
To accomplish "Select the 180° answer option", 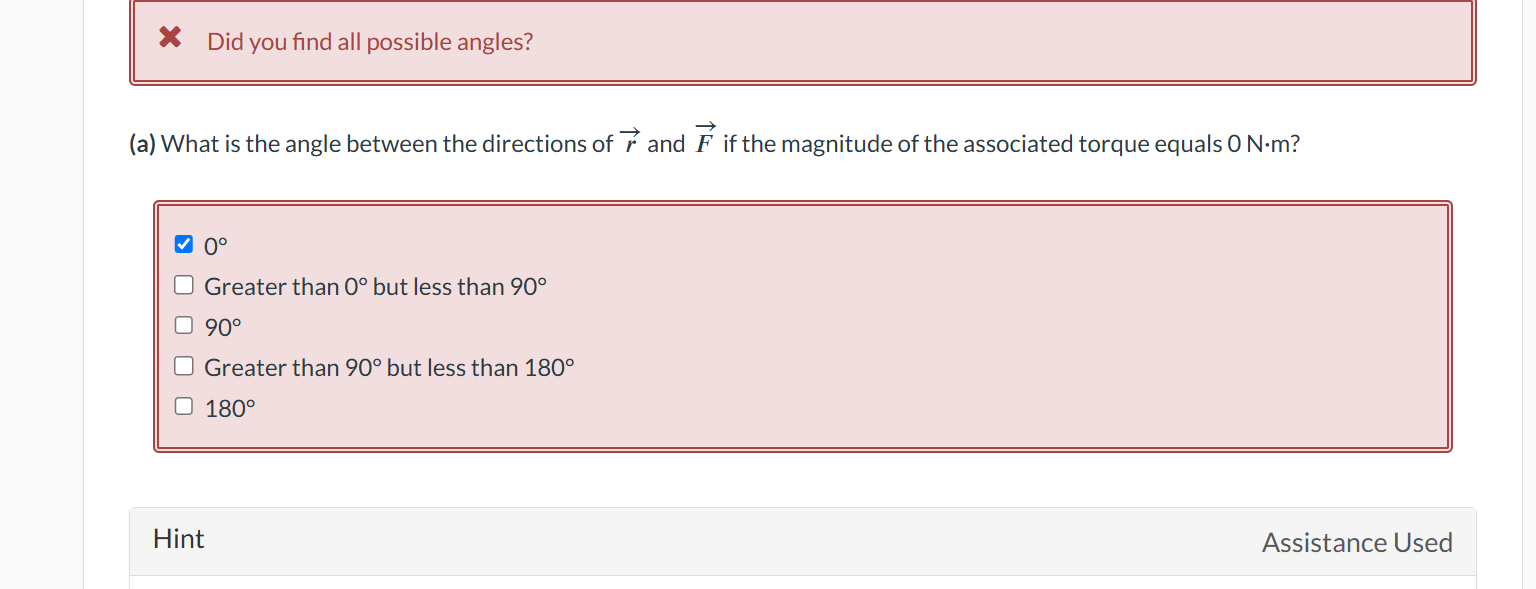I will pyautogui.click(x=183, y=405).
